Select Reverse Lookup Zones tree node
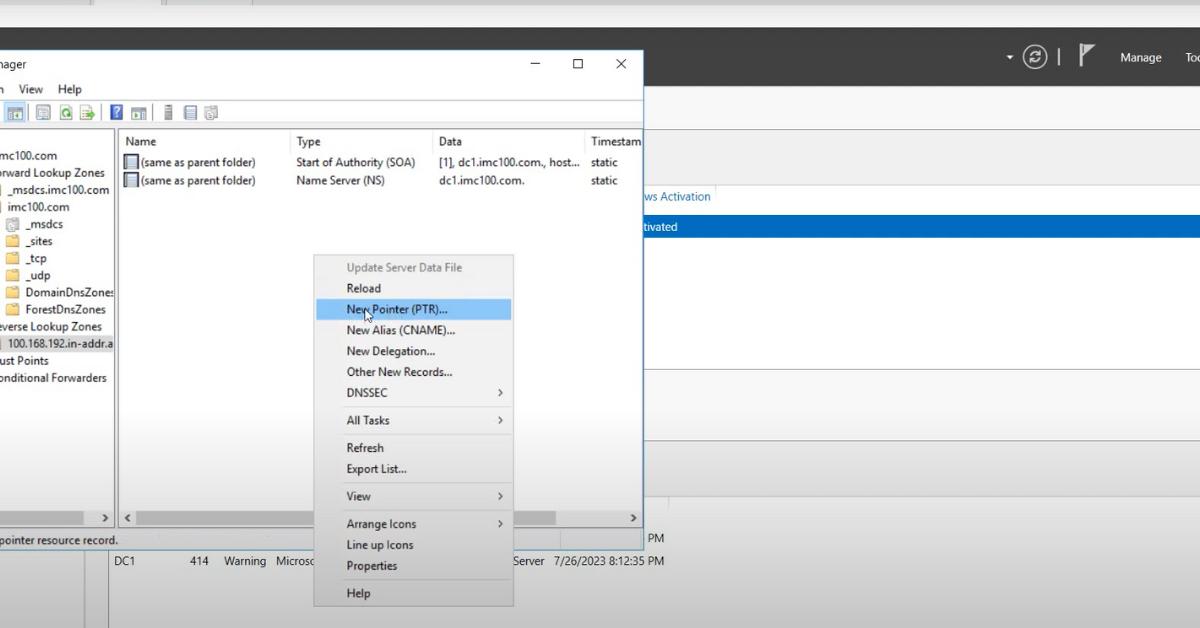The image size is (1200, 628). pos(51,327)
